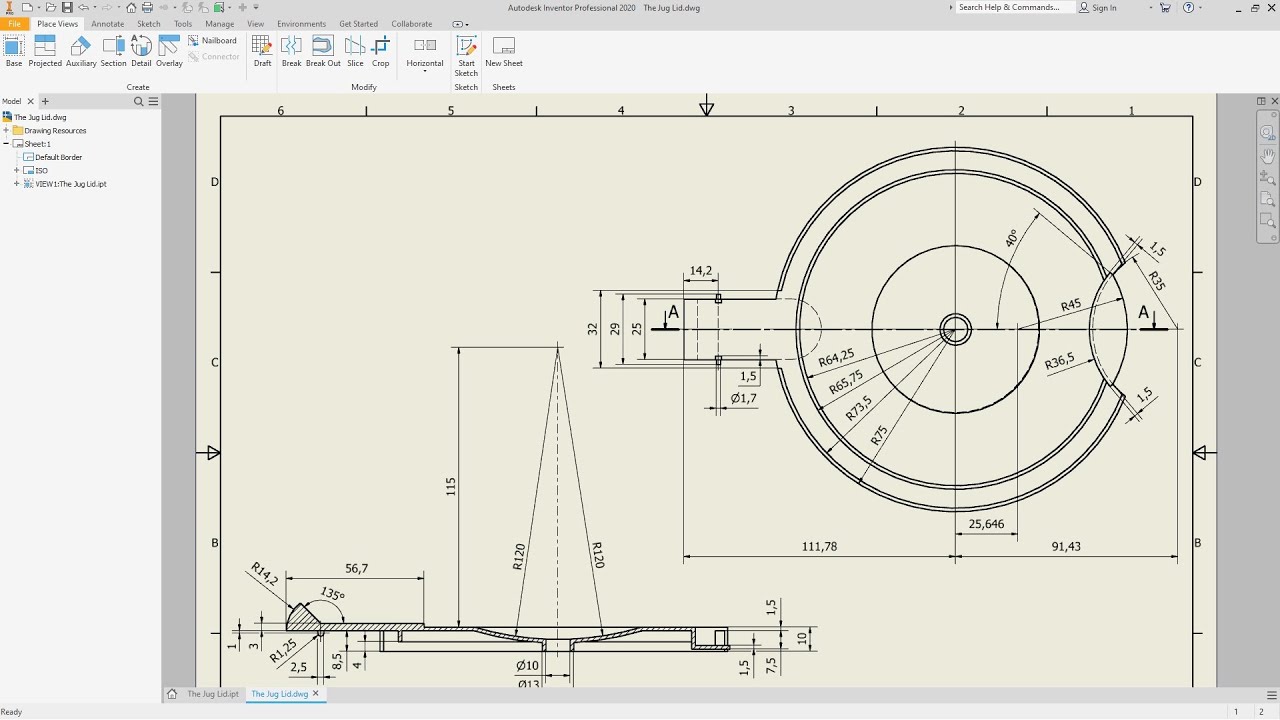
Task: Select Default Border in browser tree
Action: pos(59,157)
